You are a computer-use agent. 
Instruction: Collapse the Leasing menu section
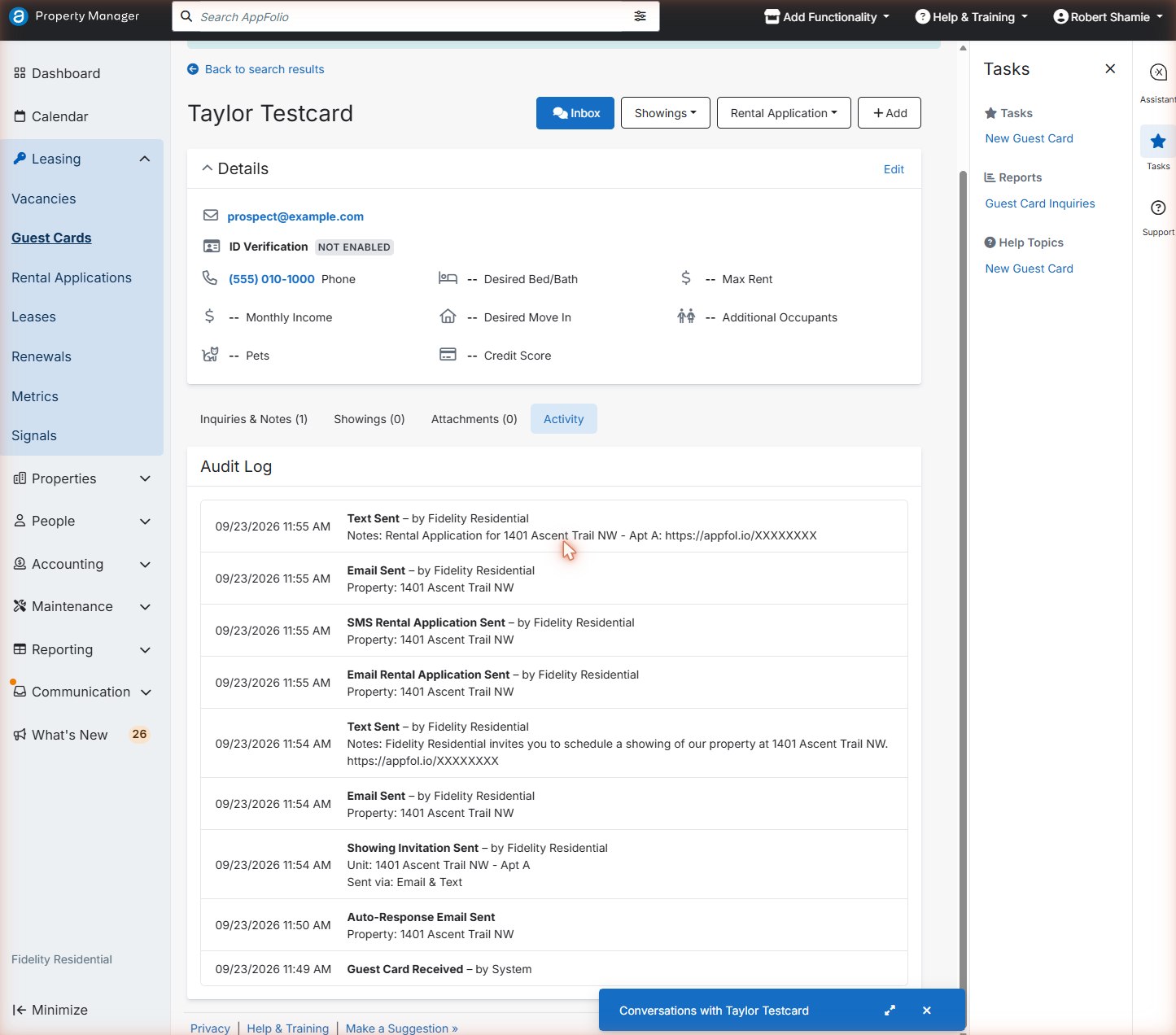tap(145, 159)
